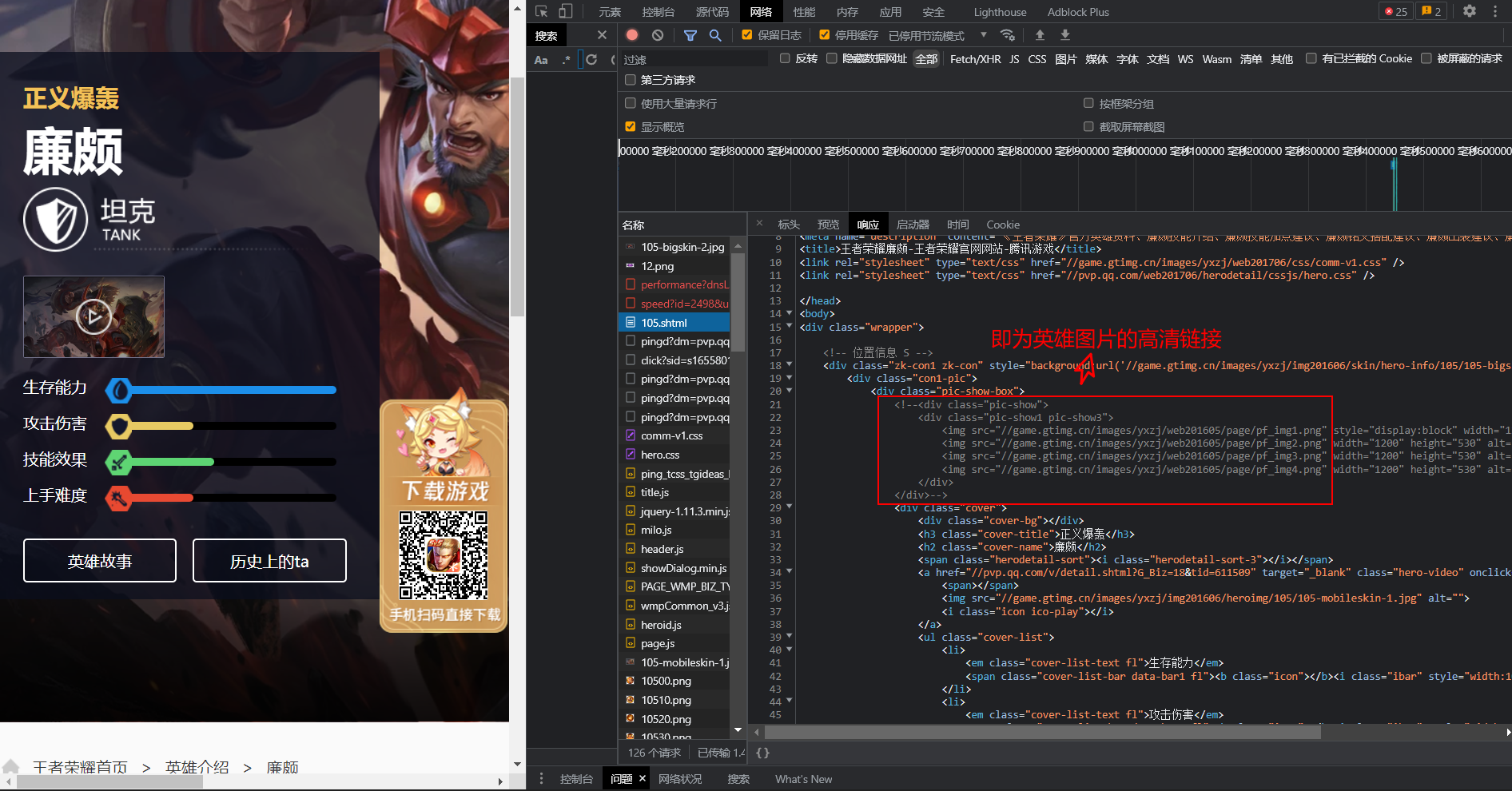Enable the 被屏蔽的请求 checkbox
Image resolution: width=1512 pixels, height=791 pixels.
(1426, 58)
